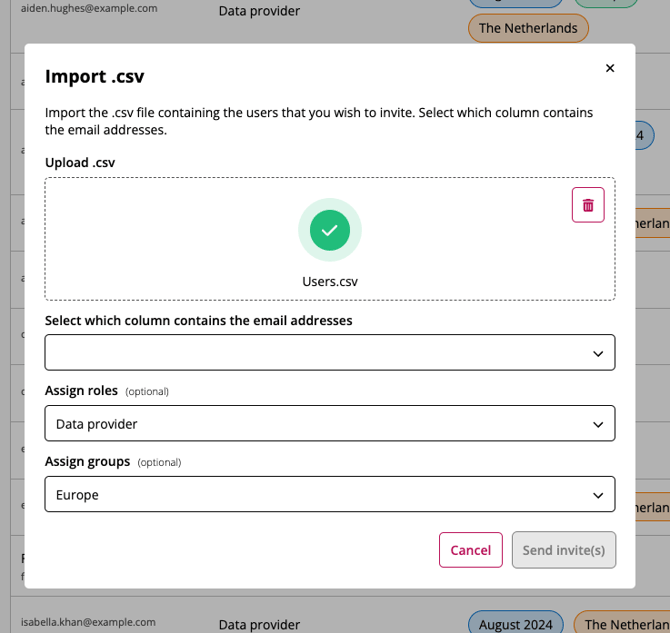Viewport: 670px width, 633px height.
Task: Click Data provider in Aiden's row
Action: click(259, 11)
